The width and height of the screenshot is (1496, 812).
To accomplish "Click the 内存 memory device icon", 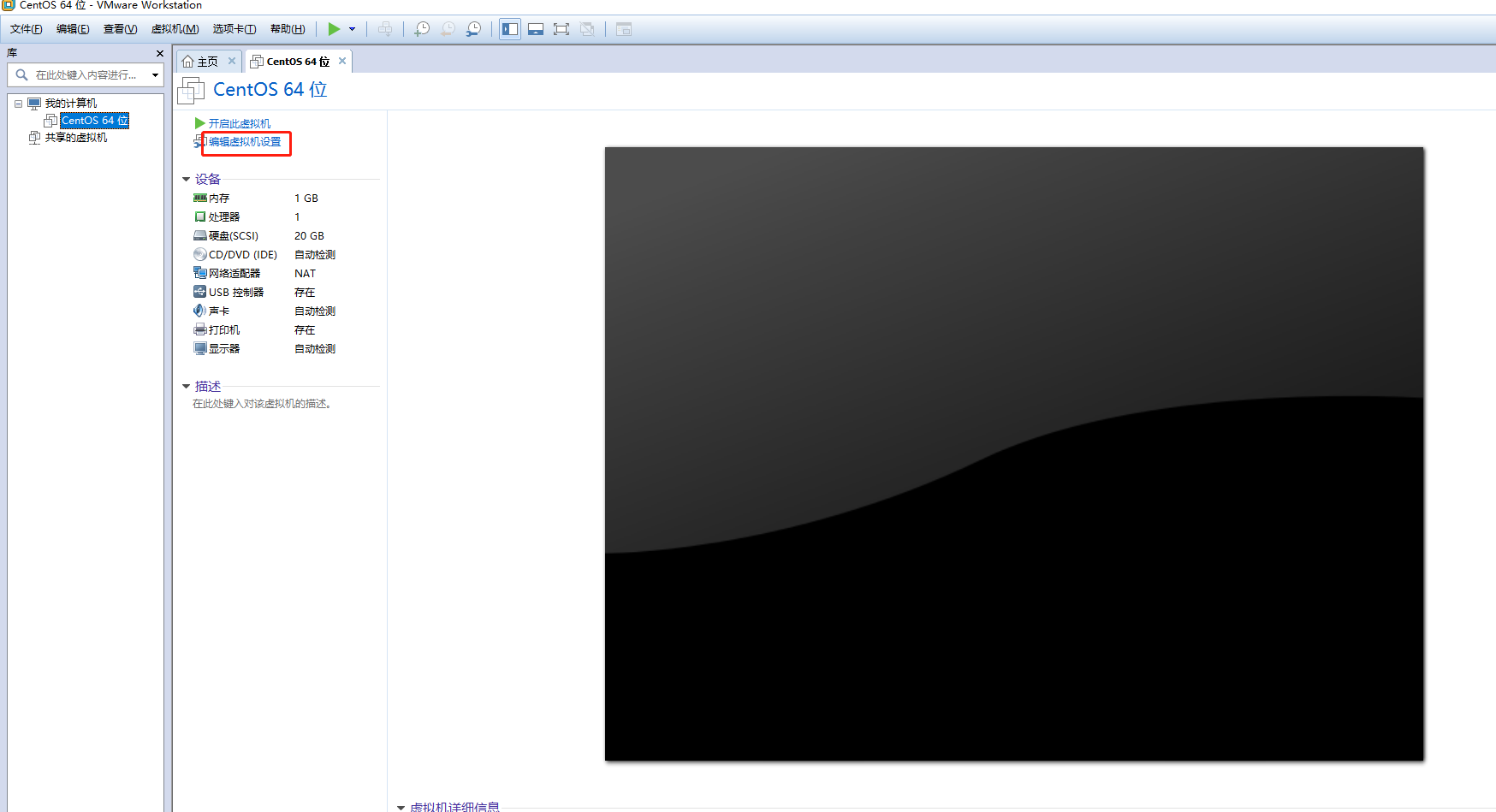I will click(x=200, y=198).
